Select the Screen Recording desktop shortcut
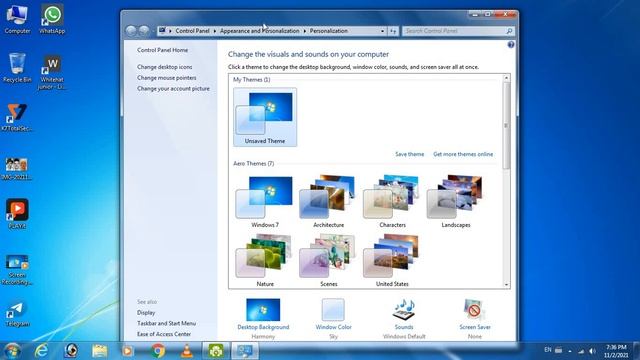This screenshot has width=640, height=360. point(17,269)
